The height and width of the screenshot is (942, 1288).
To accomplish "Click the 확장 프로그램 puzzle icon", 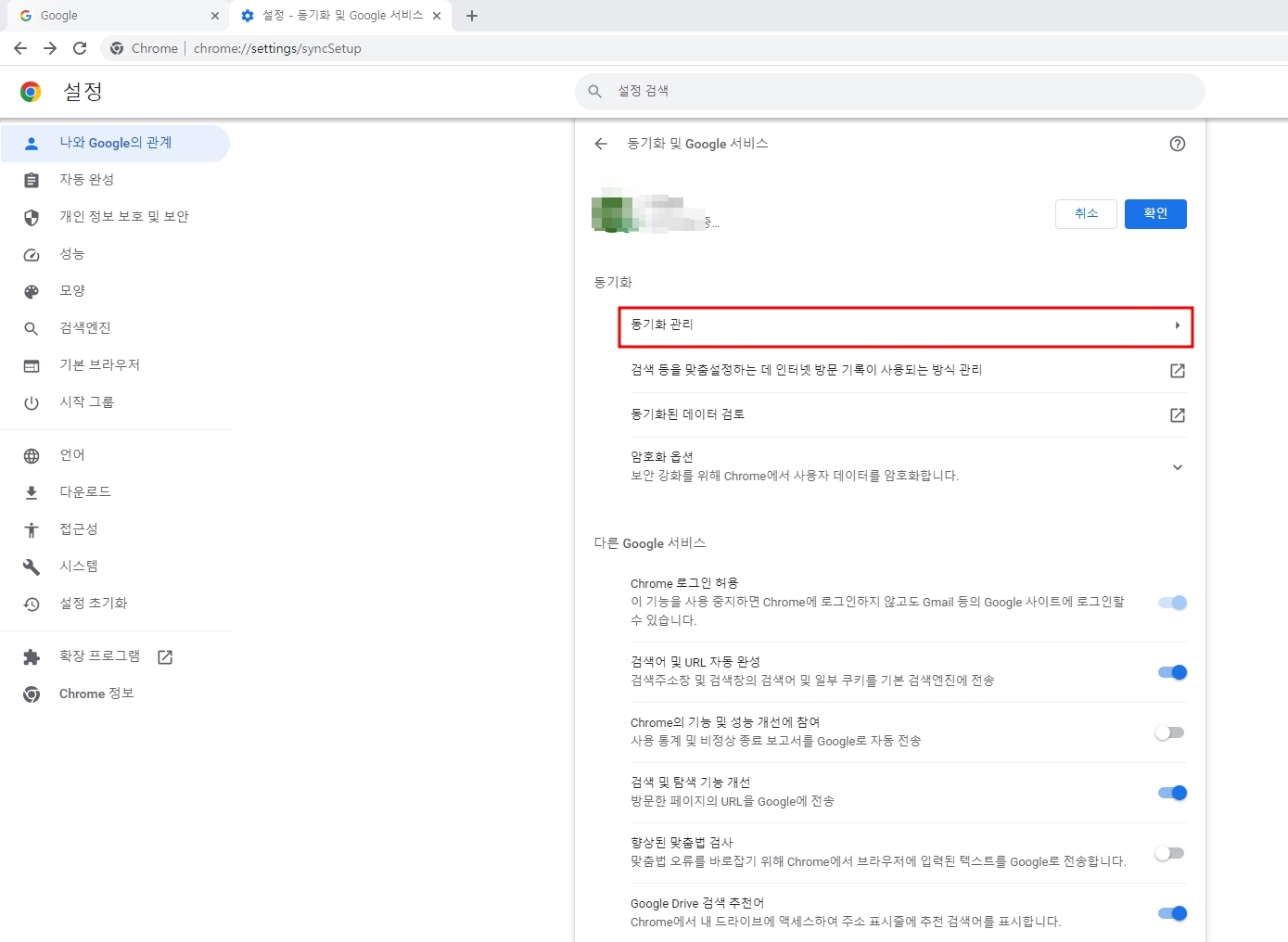I will [x=32, y=656].
